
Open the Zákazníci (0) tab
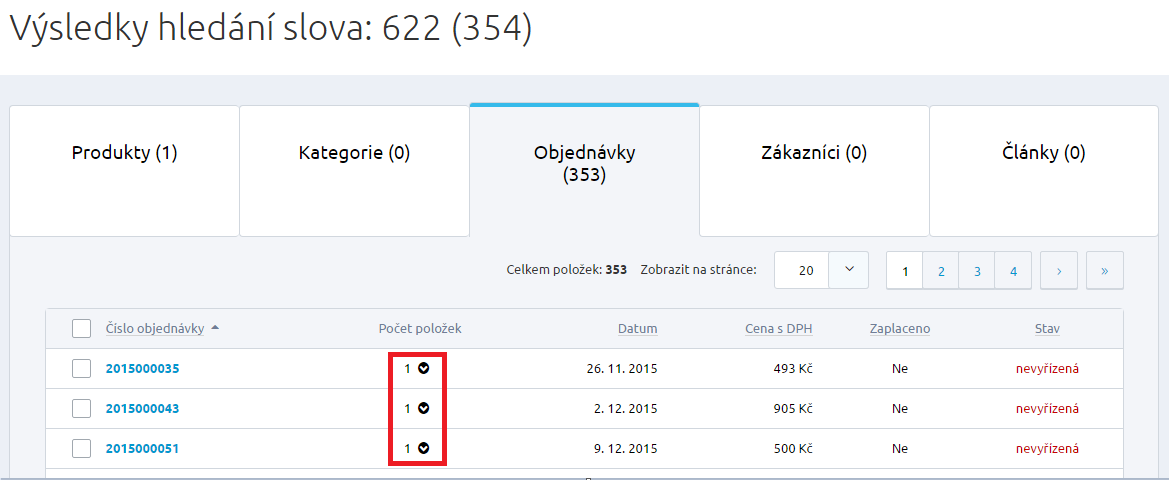(813, 153)
